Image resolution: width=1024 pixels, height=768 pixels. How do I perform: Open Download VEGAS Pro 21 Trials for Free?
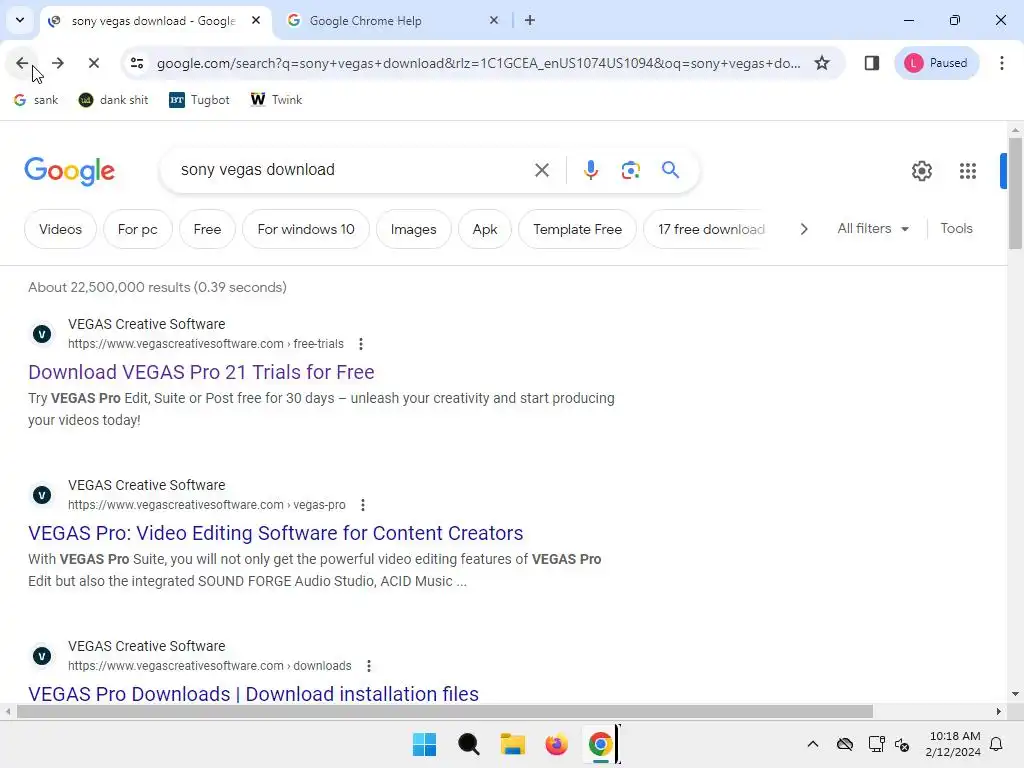click(x=201, y=372)
